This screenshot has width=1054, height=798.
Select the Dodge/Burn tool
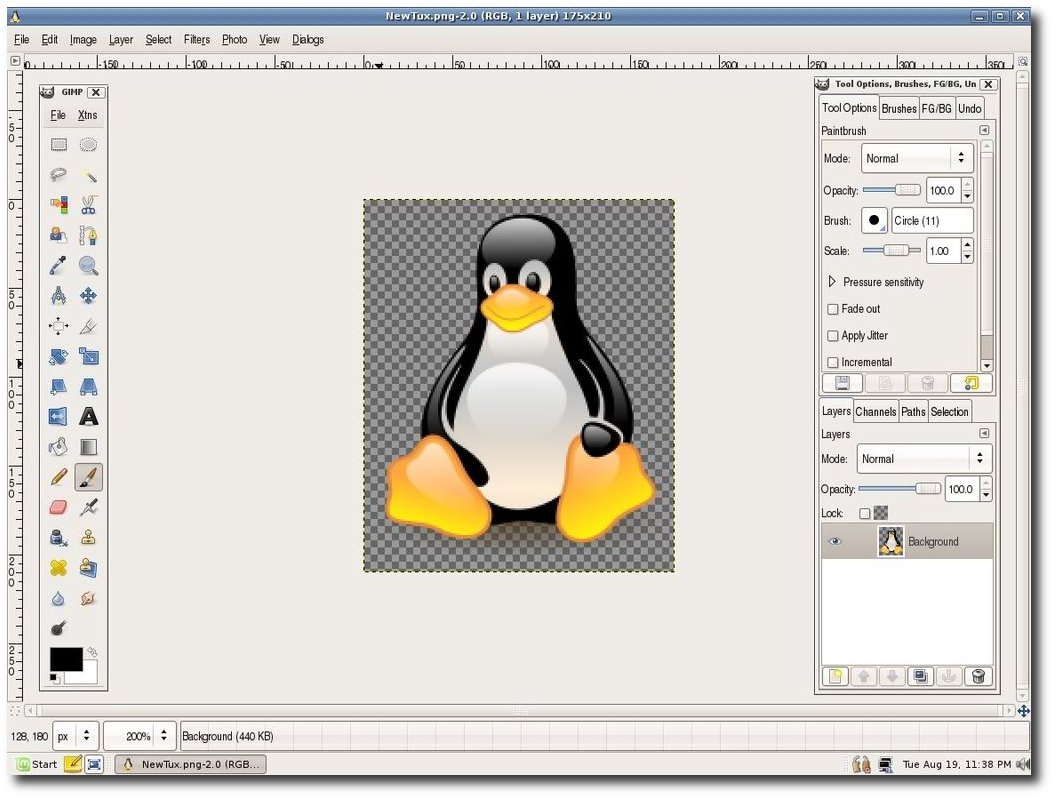point(58,629)
